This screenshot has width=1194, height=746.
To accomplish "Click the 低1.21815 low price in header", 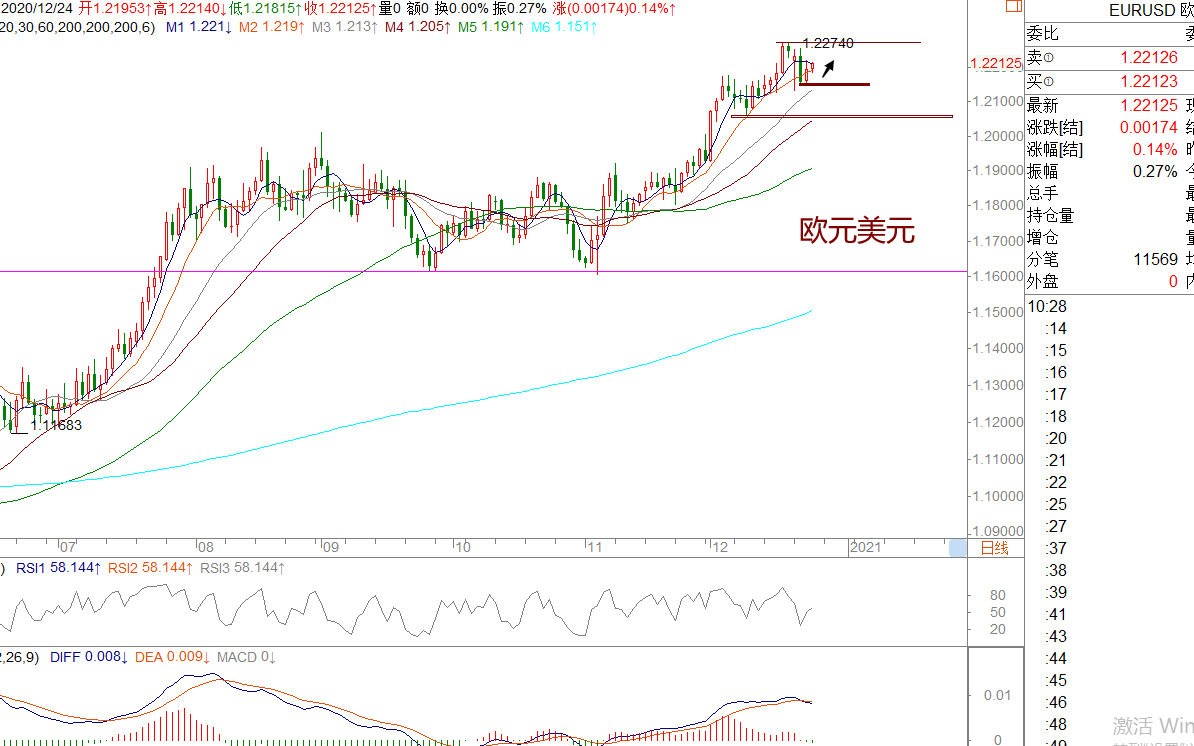I will tap(266, 8).
